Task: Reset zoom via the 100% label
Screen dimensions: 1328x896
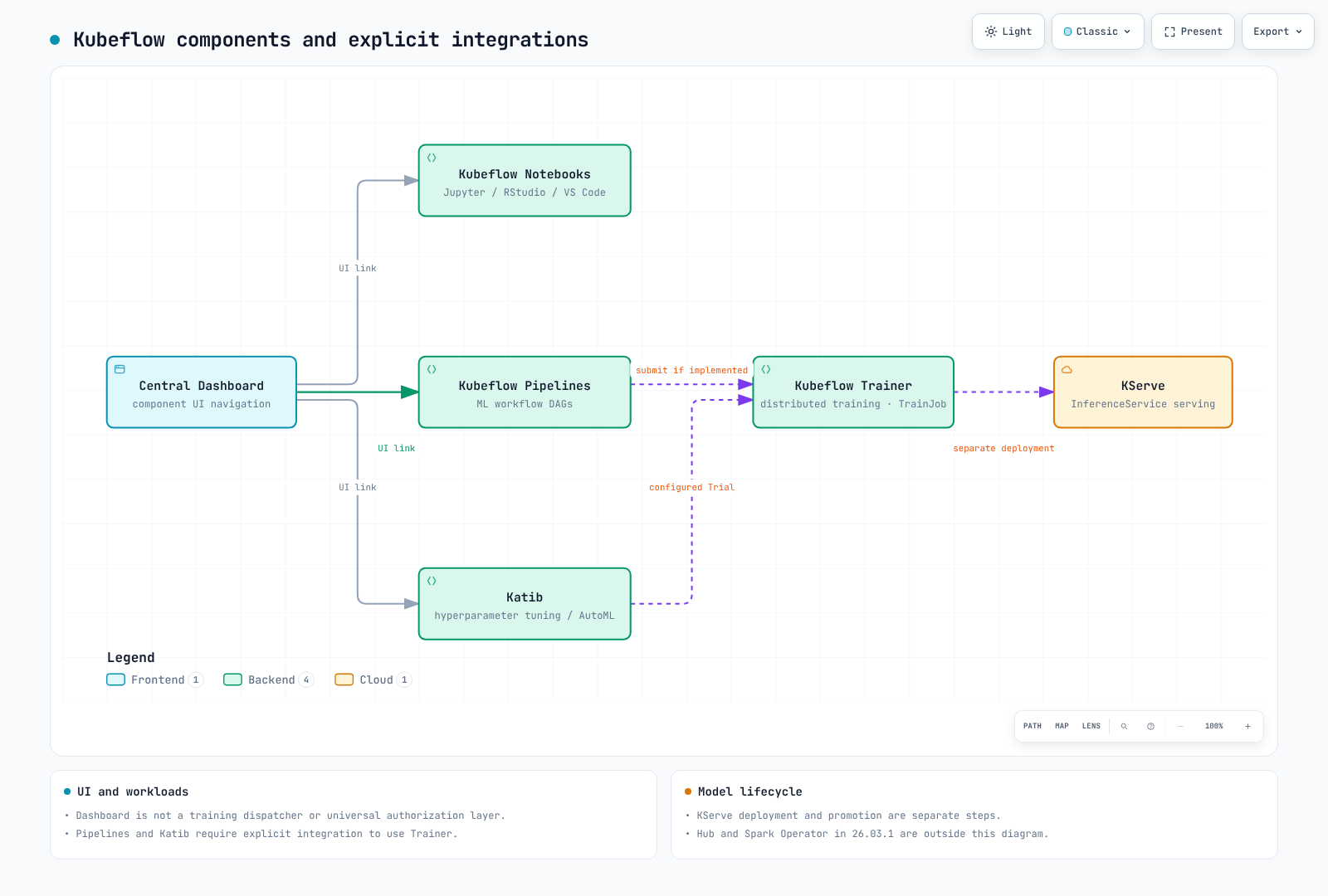Action: 1214,726
